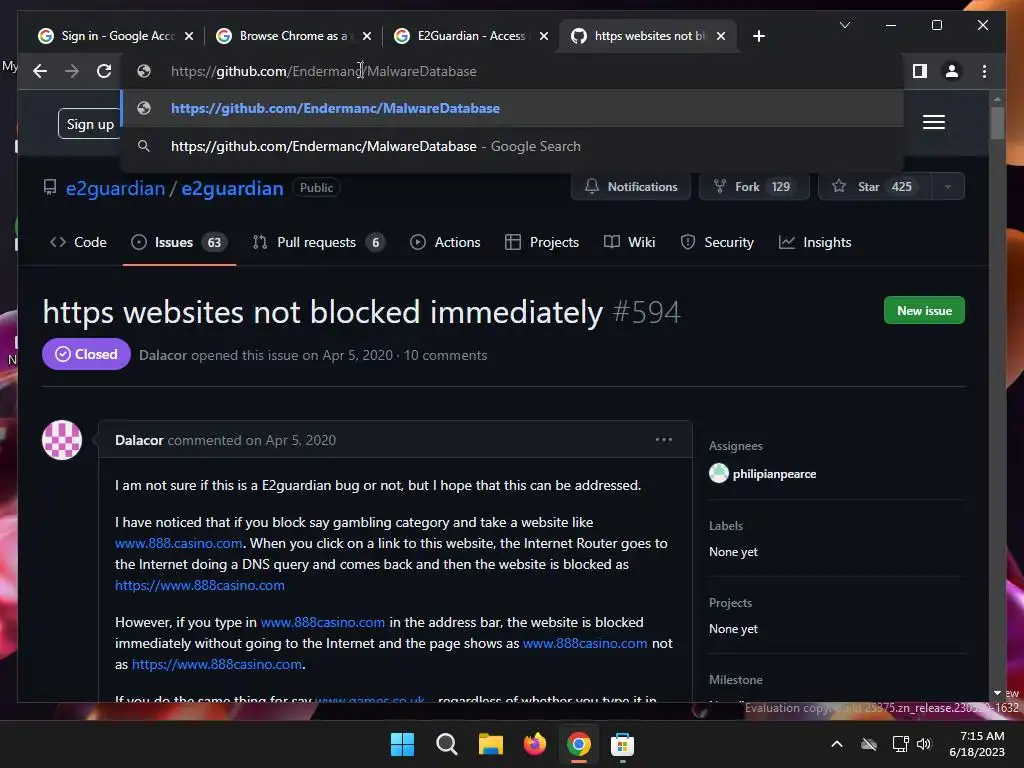This screenshot has width=1024, height=768.
Task: Launch Firefox from the taskbar
Action: click(534, 744)
